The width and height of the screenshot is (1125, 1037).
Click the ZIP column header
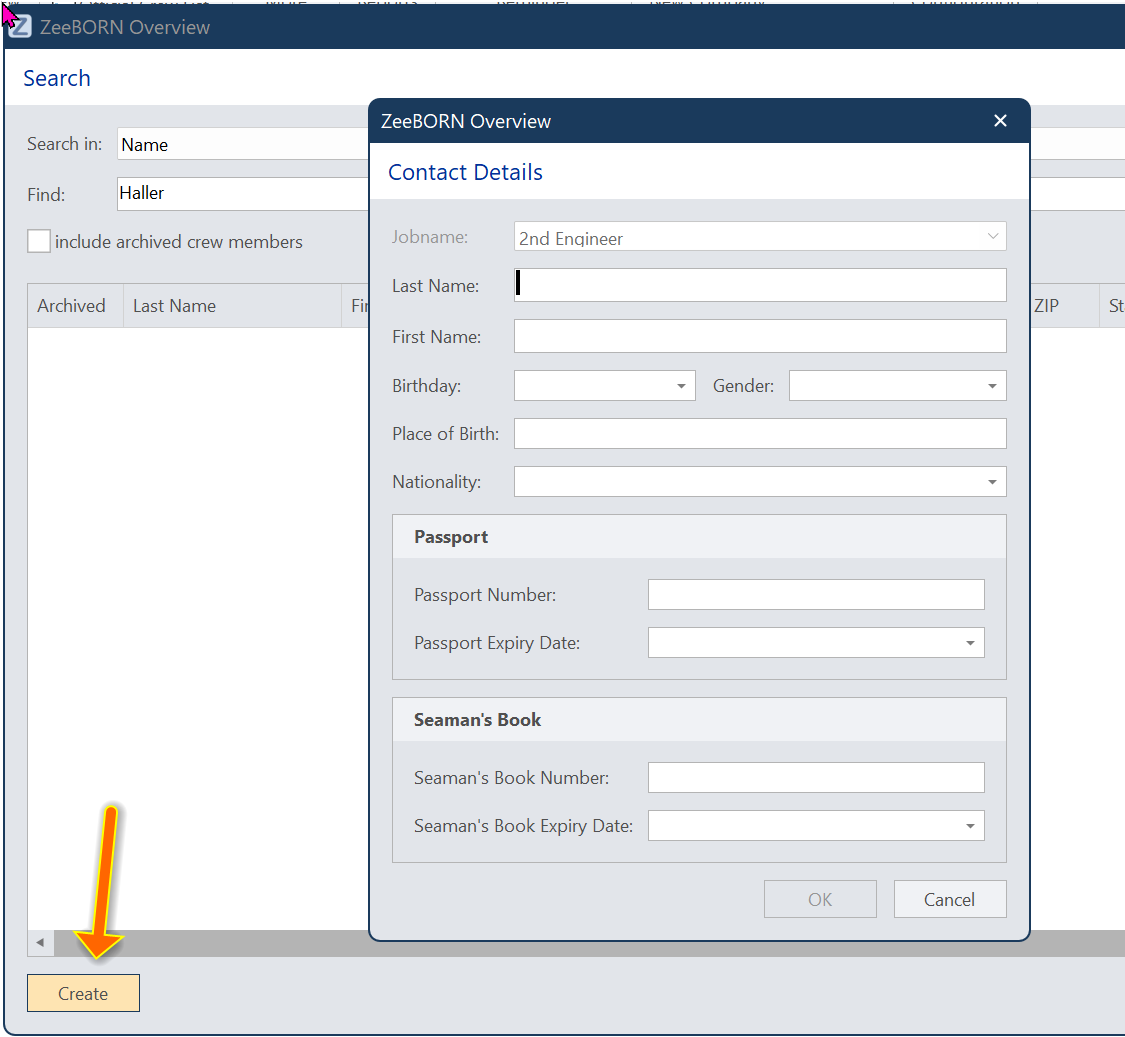tap(1064, 306)
